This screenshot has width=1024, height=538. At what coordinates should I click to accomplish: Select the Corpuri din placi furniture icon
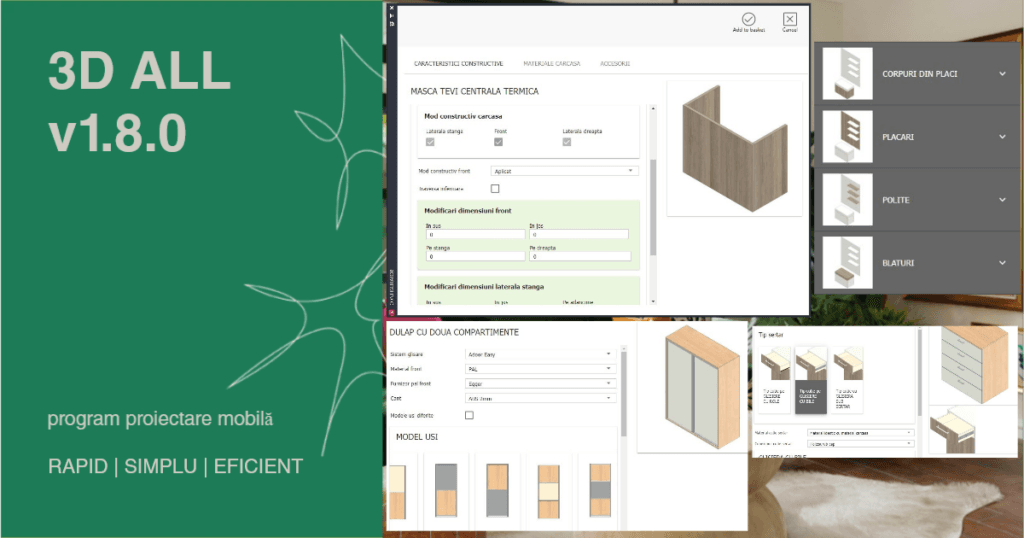tap(847, 74)
